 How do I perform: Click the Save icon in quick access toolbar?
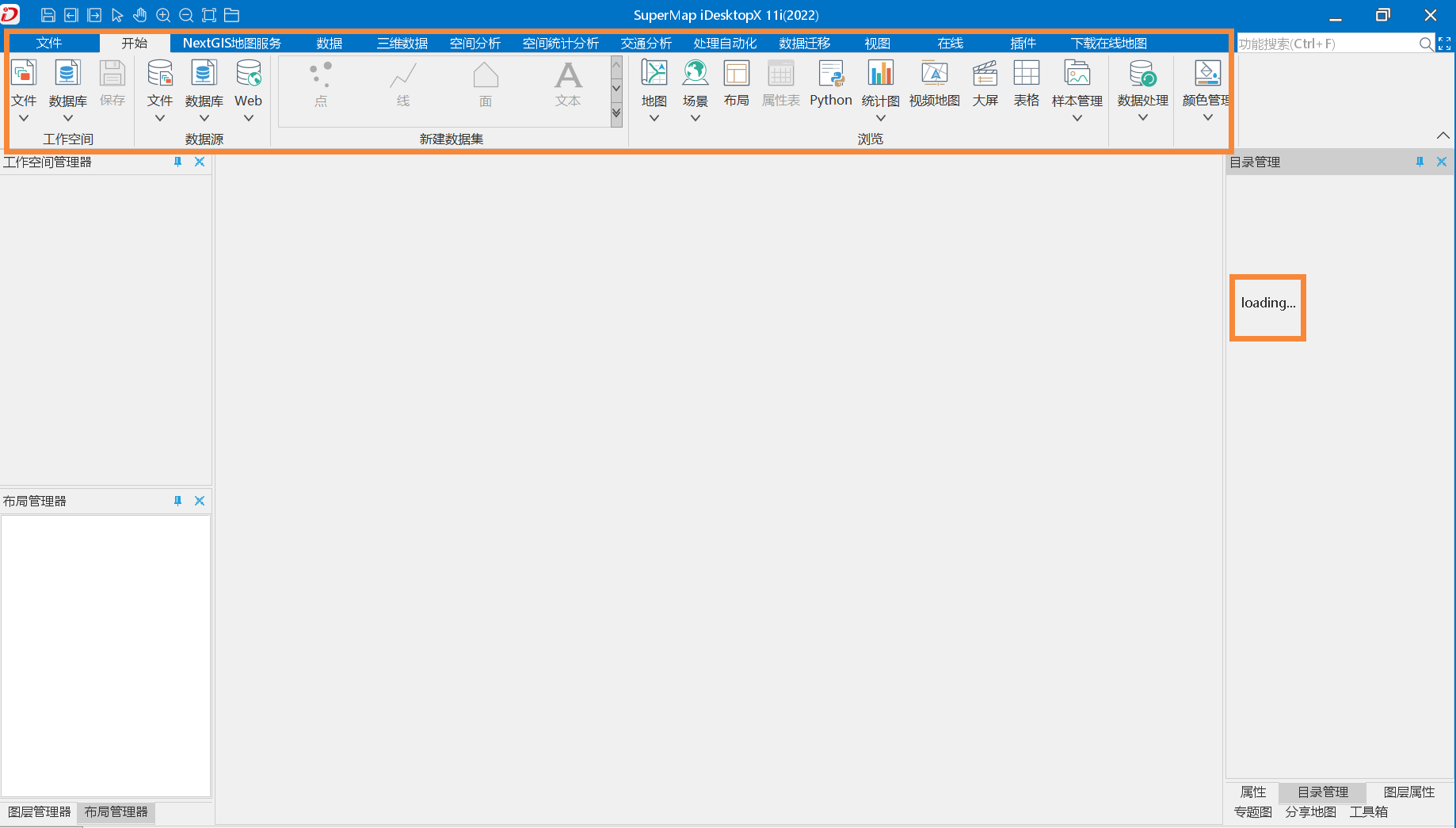click(x=48, y=15)
